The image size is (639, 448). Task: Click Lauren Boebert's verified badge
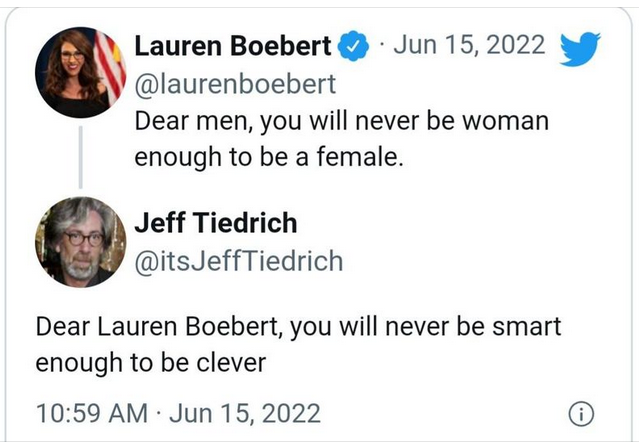click(x=351, y=45)
